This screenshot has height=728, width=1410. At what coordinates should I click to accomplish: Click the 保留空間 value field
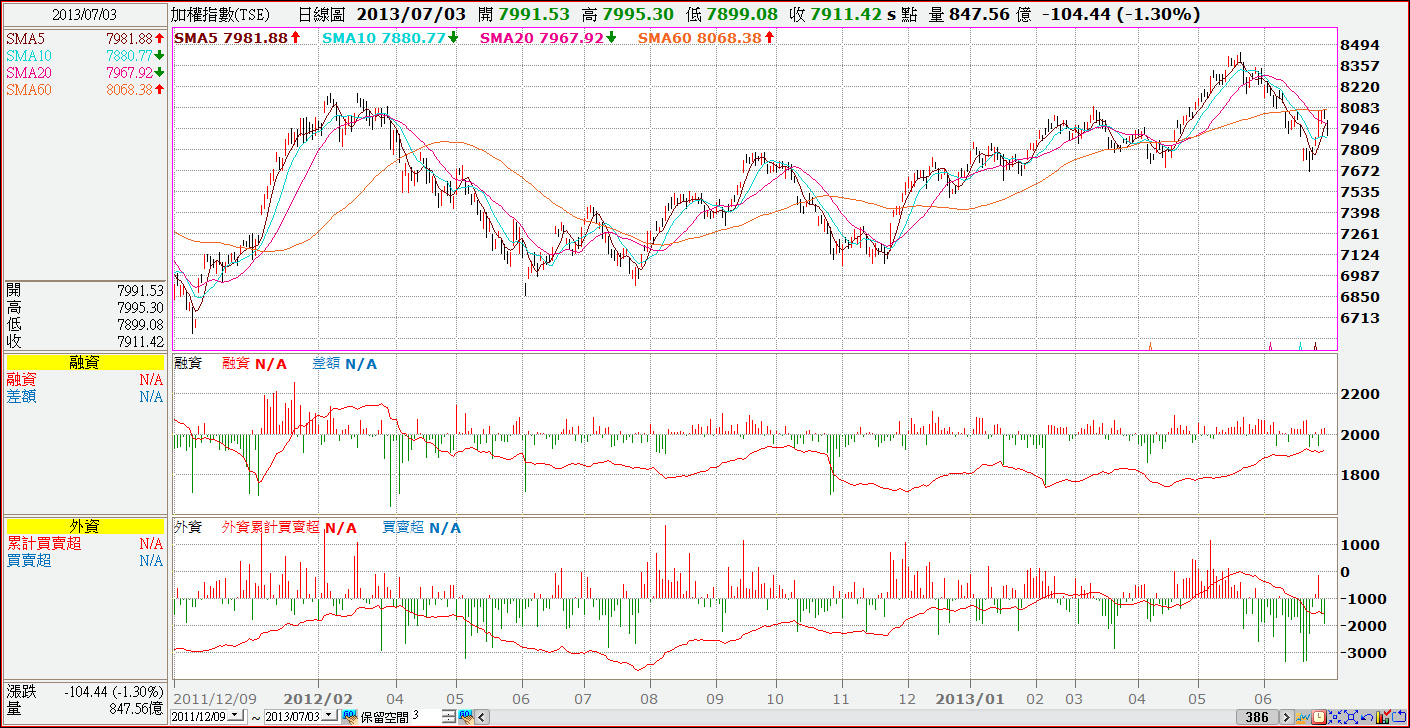point(426,717)
